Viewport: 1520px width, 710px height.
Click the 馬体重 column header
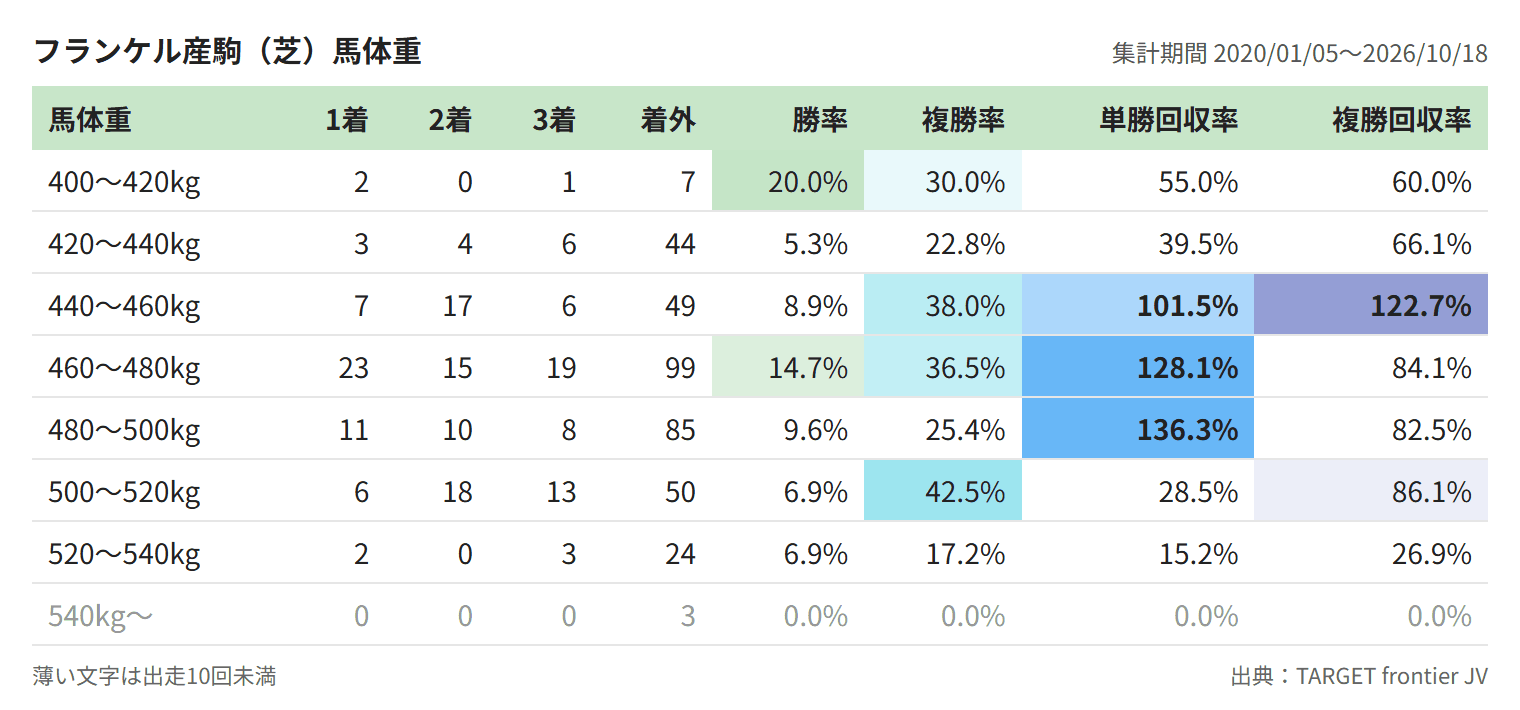90,119
